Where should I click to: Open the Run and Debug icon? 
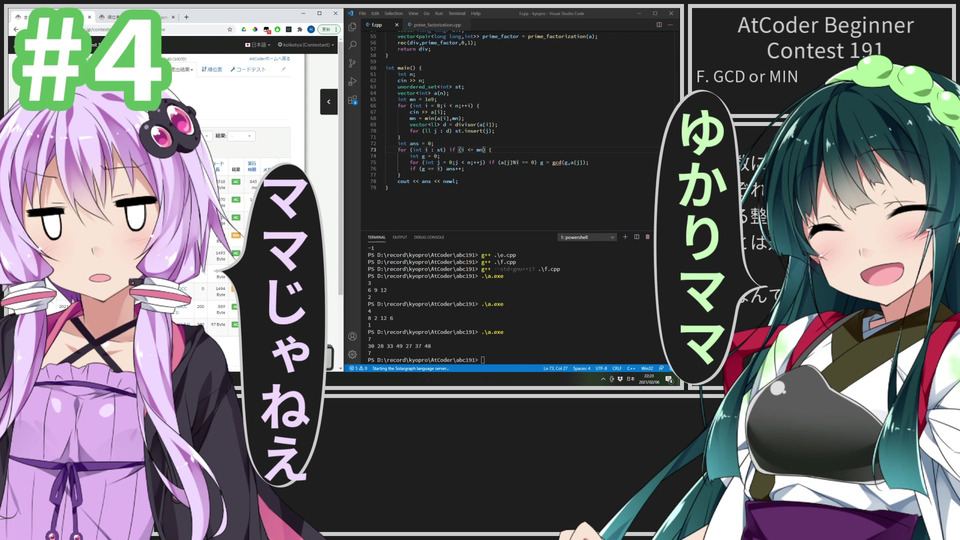(x=352, y=81)
